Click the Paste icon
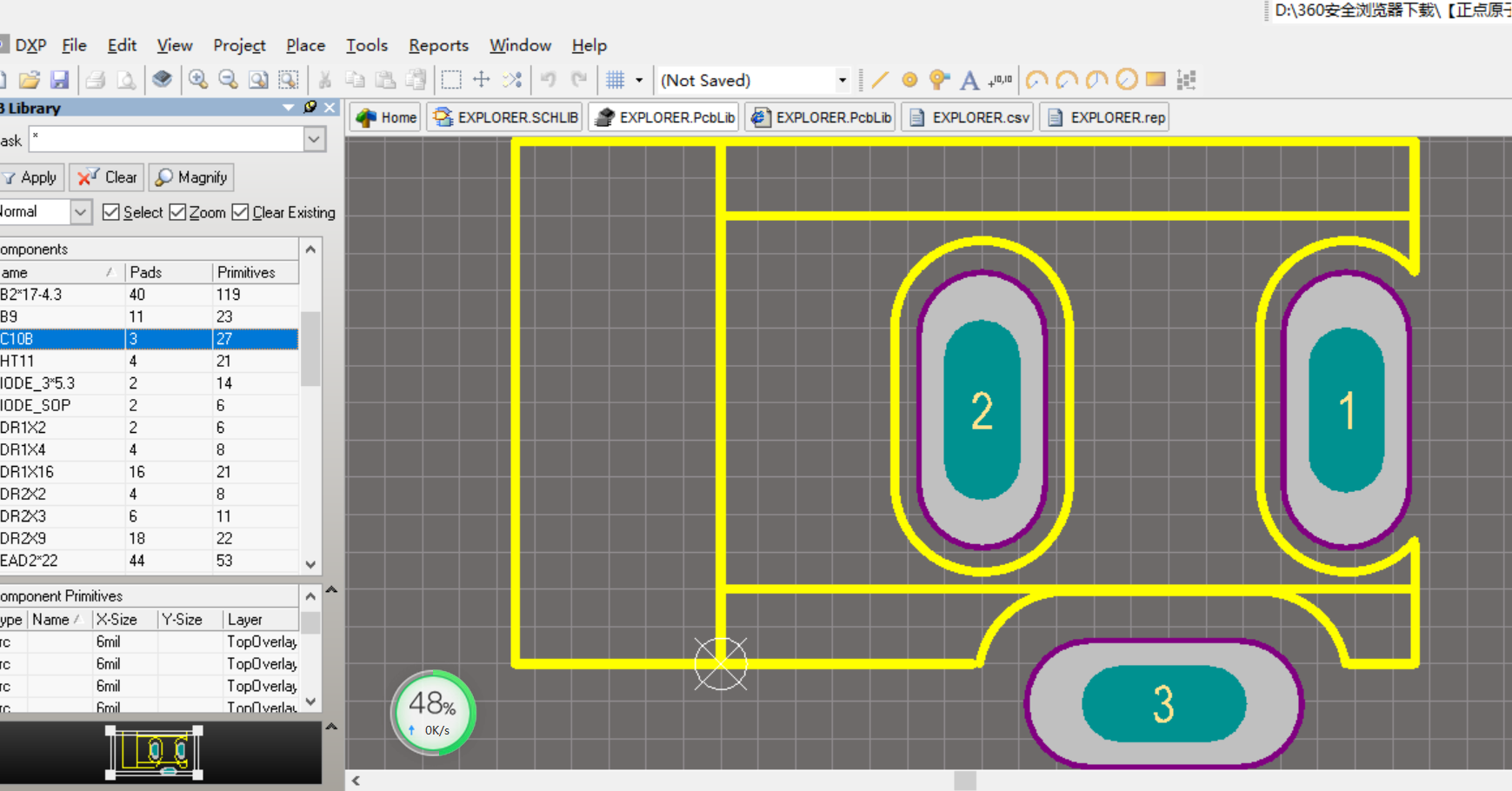1512x791 pixels. click(385, 80)
